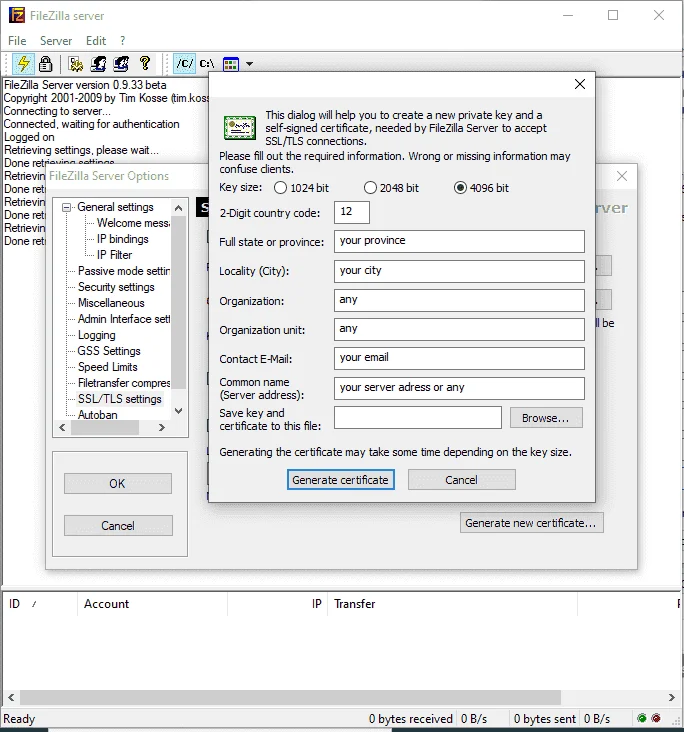Click Cancel in FileZilla Server Options
The image size is (684, 732).
pyautogui.click(x=118, y=526)
